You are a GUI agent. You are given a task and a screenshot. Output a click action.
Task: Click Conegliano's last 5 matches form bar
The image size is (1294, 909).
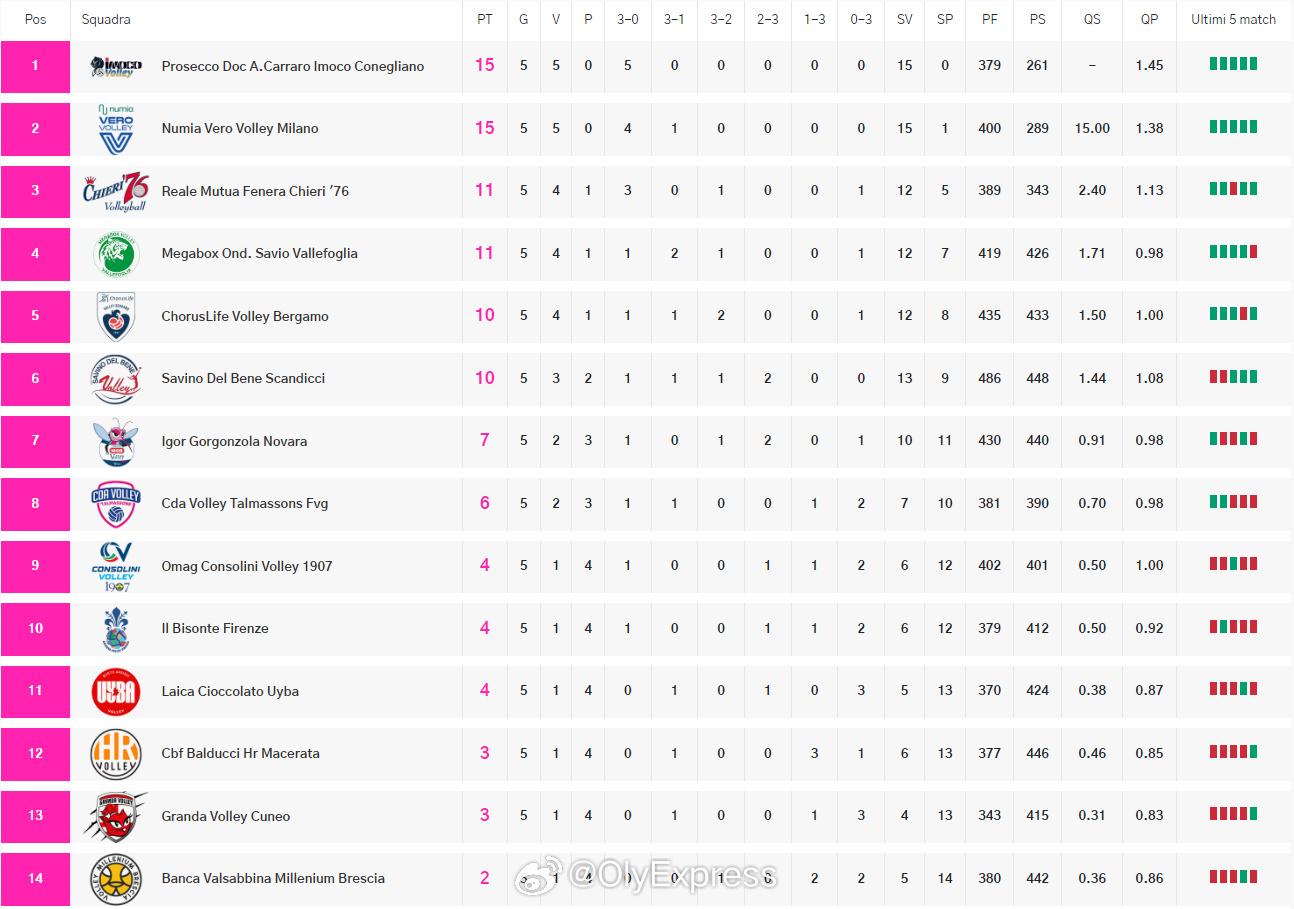(x=1234, y=64)
